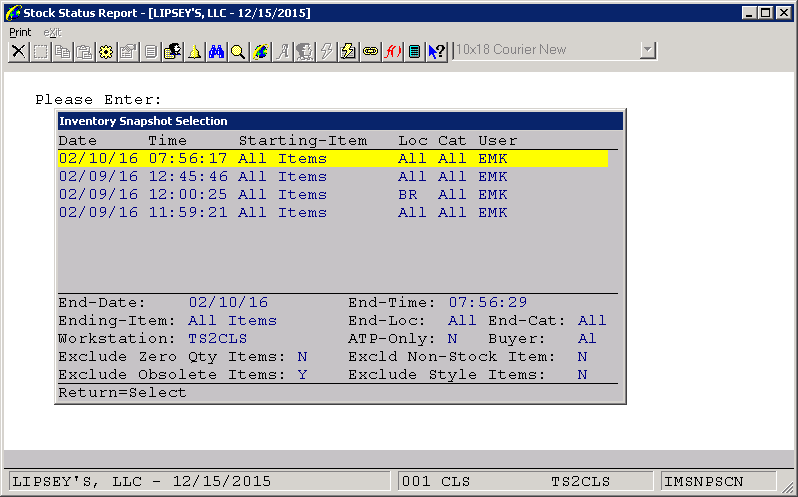Open settings with the yellow gear icon
Viewport: 798px width, 497px height.
pyautogui.click(x=106, y=51)
